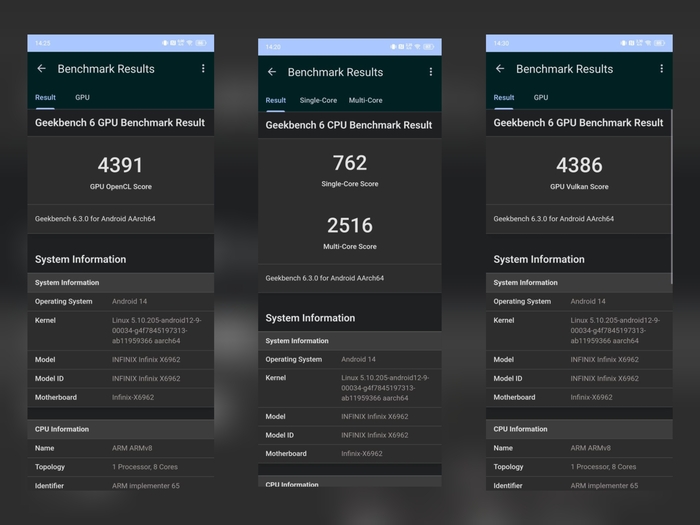Tap back arrow on the Vulkan result screen
This screenshot has width=700, height=525.
[x=500, y=69]
